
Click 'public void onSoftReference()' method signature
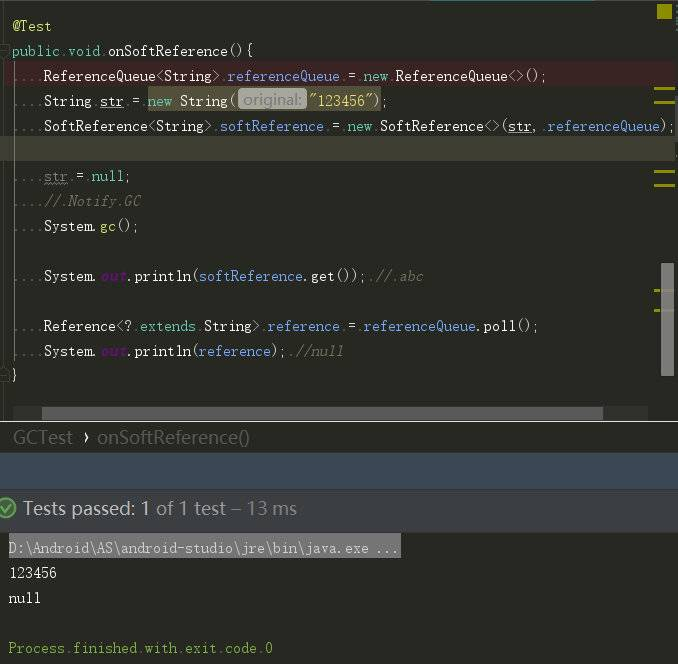click(132, 51)
